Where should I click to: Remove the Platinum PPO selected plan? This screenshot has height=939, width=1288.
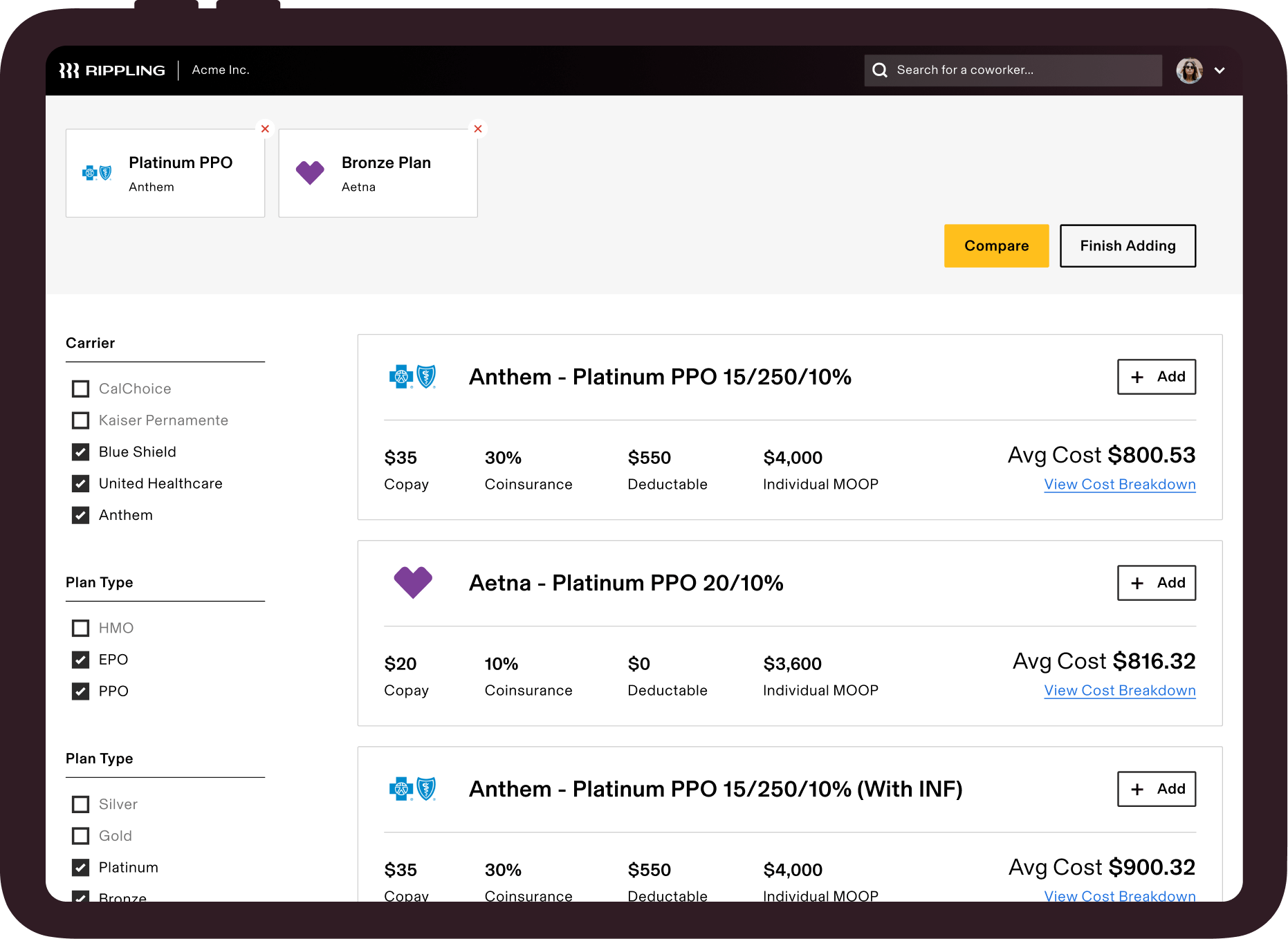(x=265, y=129)
